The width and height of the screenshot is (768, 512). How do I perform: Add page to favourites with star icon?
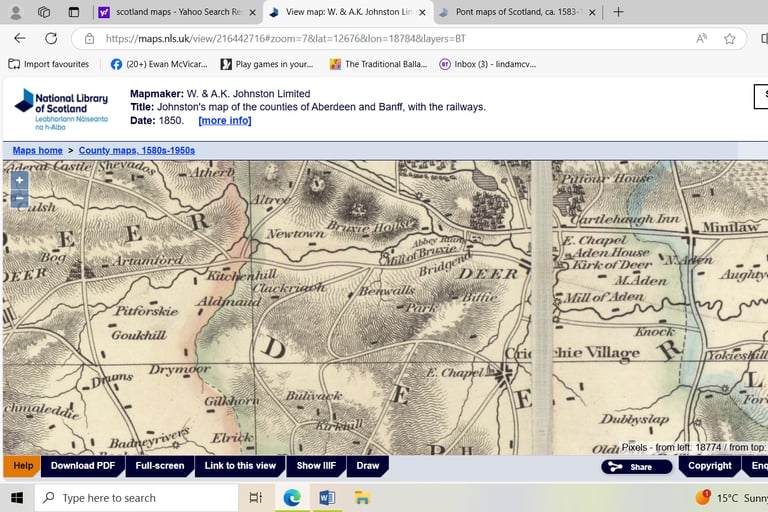(730, 38)
